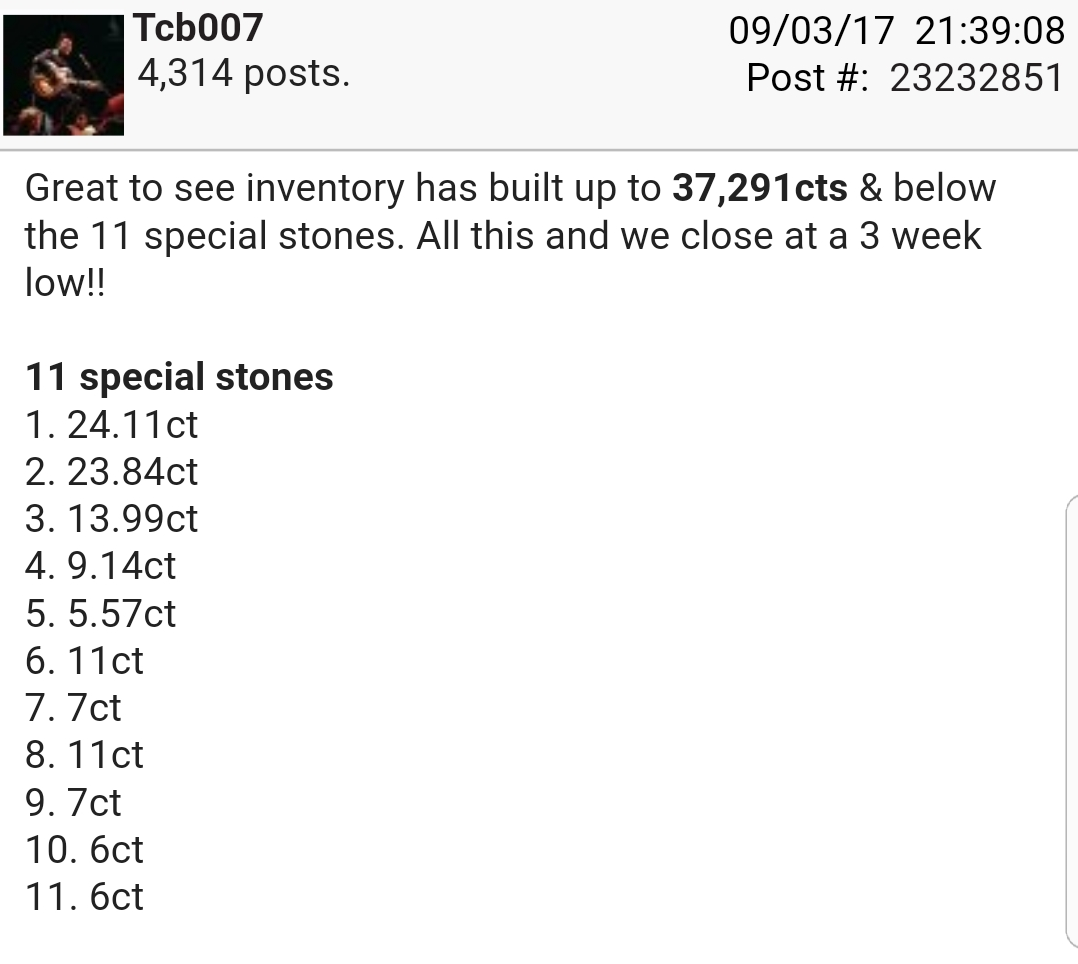Click the 09/03/17 21:39:08 timestamp

[896, 31]
